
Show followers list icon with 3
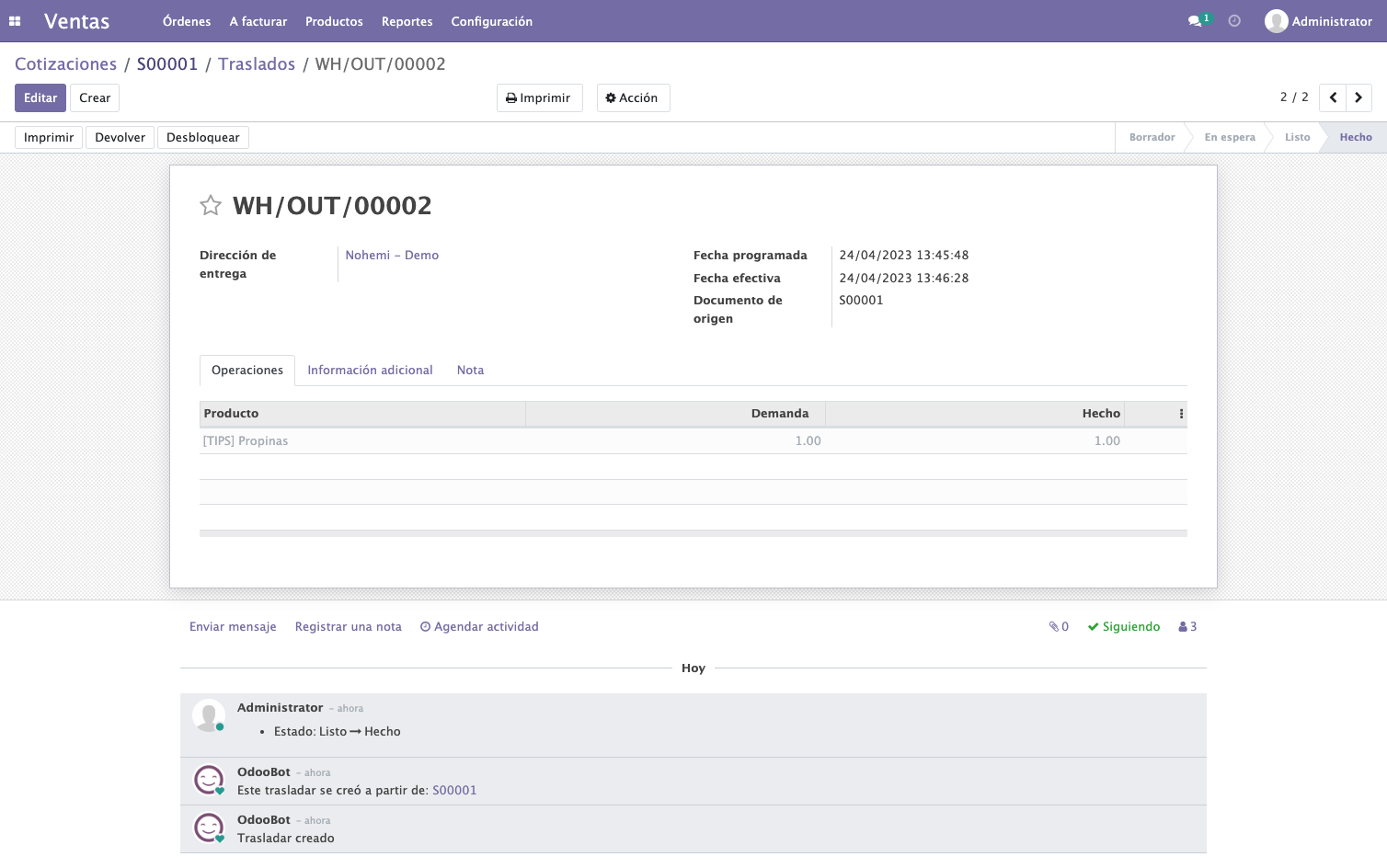[1187, 627]
